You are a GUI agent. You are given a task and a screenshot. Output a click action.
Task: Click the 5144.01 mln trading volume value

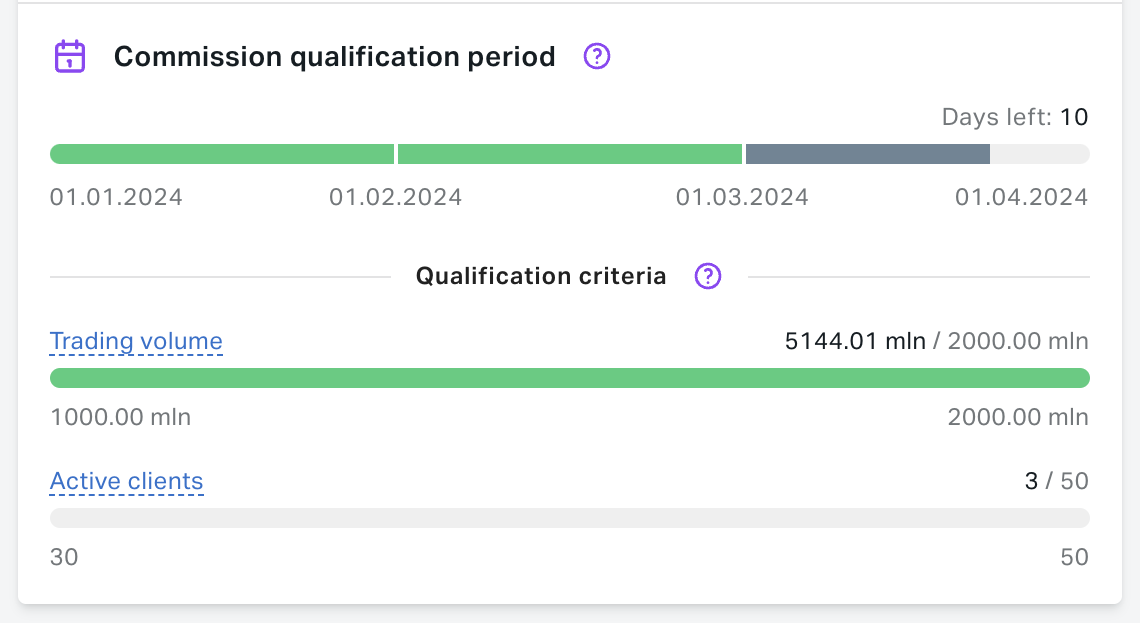click(855, 342)
